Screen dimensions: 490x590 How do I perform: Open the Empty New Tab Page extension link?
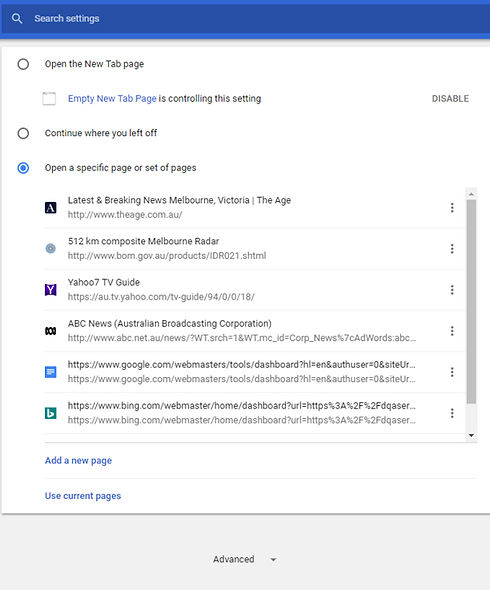pos(112,99)
